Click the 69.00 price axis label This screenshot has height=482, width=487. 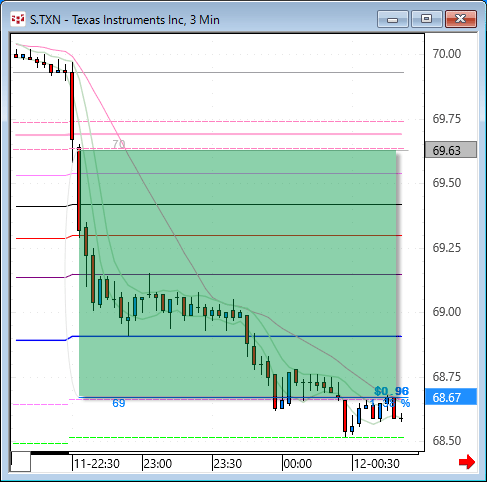click(x=447, y=312)
